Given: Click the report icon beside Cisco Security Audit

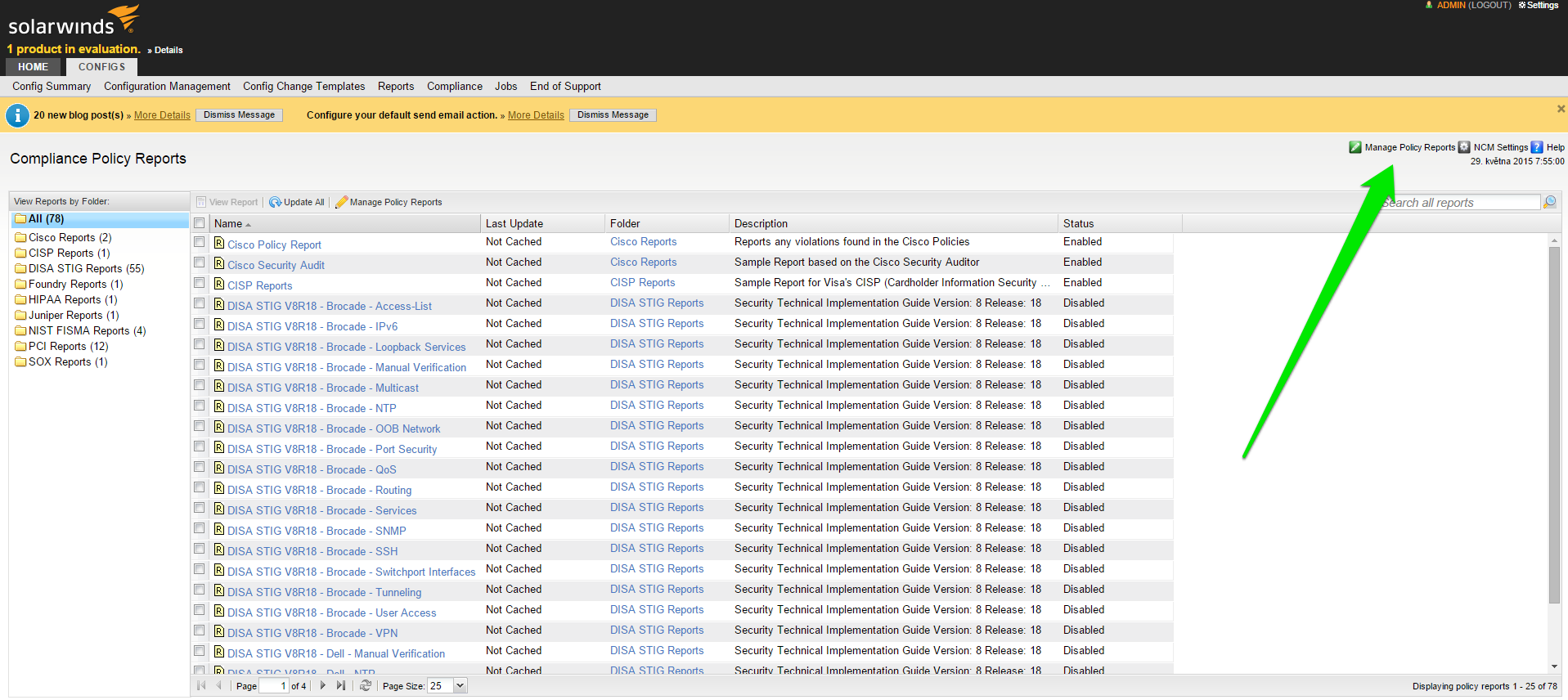Looking at the screenshot, I should tap(219, 263).
